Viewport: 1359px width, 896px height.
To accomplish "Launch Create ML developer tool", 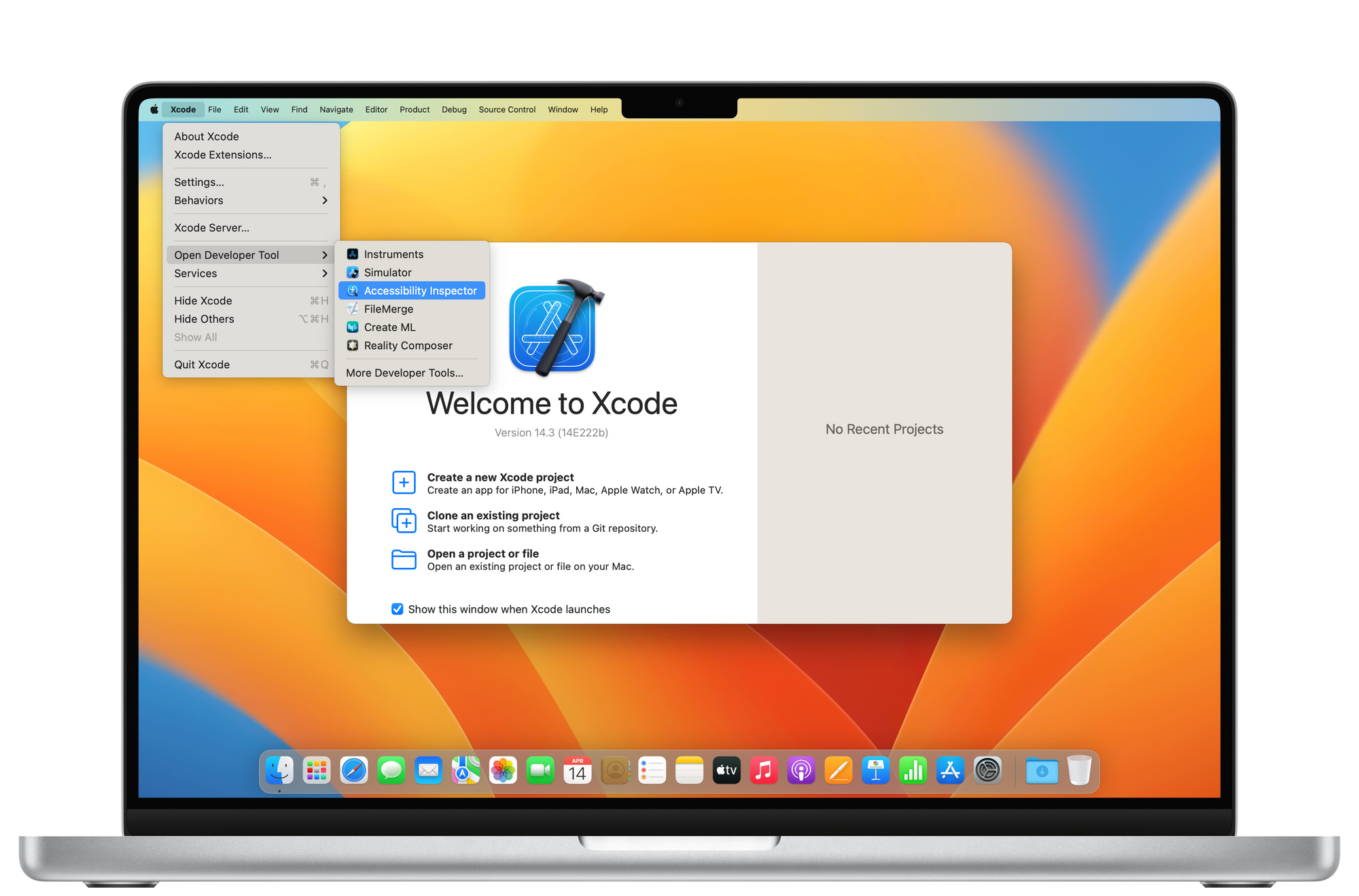I will point(389,327).
